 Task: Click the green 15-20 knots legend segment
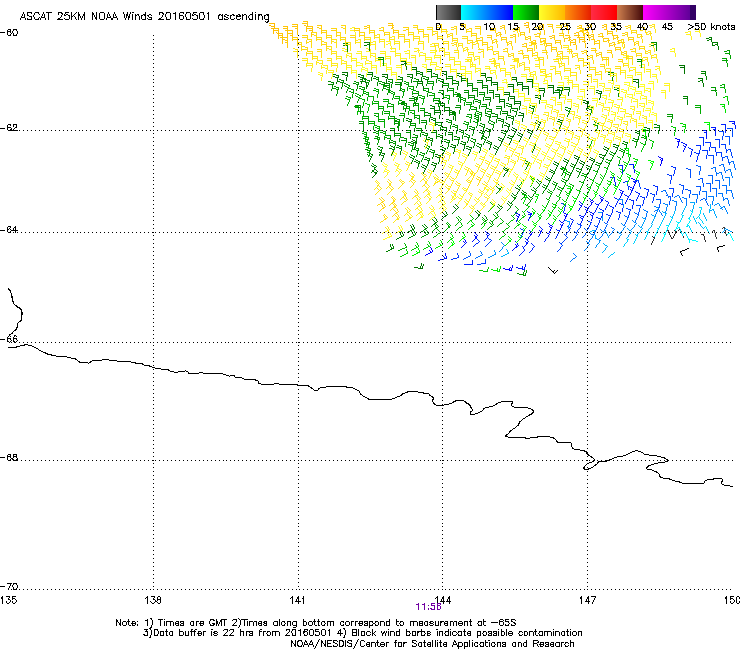click(526, 12)
